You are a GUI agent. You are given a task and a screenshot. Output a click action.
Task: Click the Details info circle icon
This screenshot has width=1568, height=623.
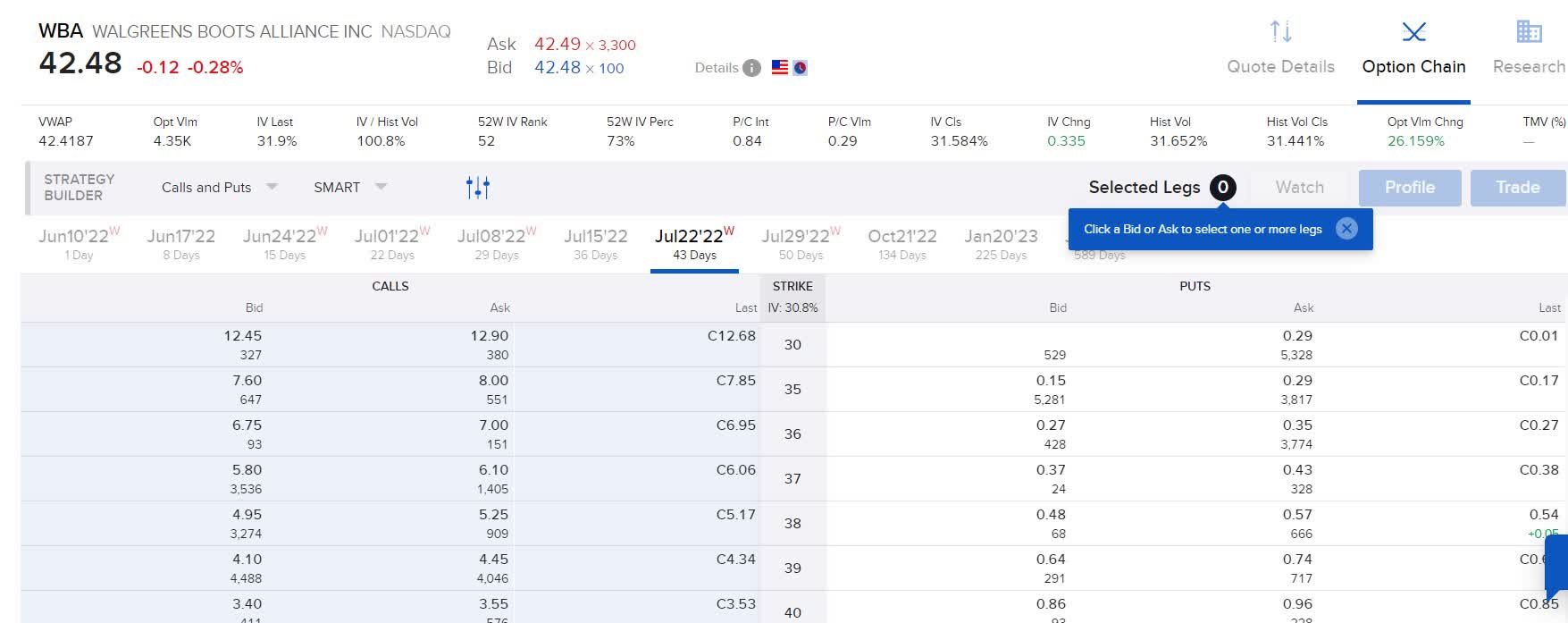[x=752, y=68]
